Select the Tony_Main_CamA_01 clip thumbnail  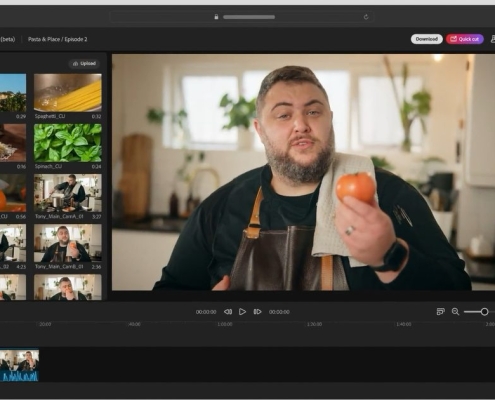tap(68, 193)
